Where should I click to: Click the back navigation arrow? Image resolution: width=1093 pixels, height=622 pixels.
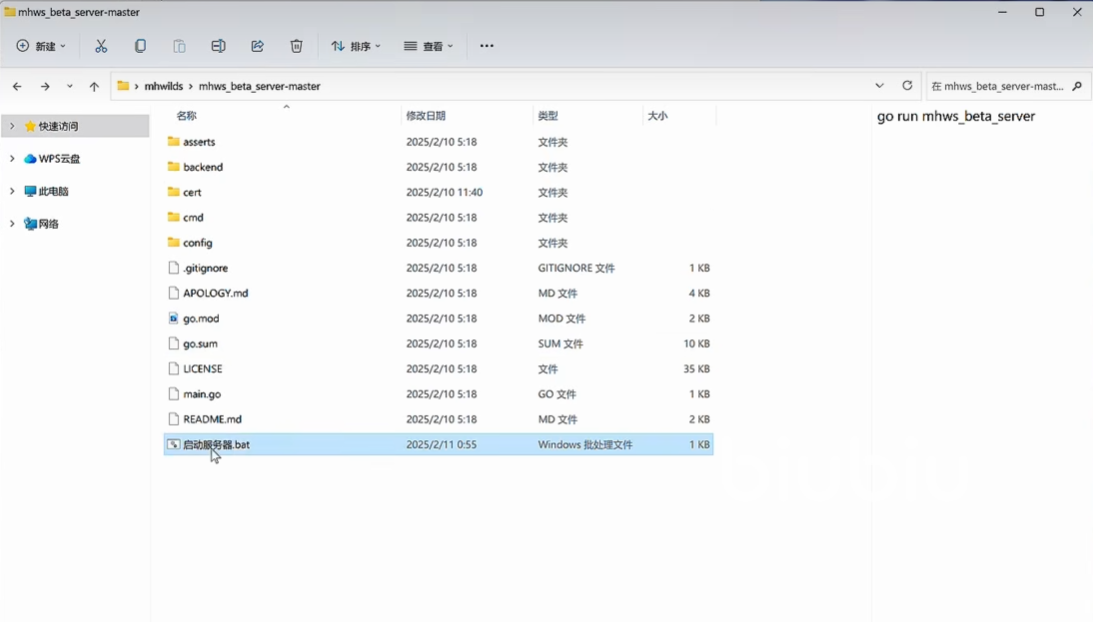coord(17,87)
